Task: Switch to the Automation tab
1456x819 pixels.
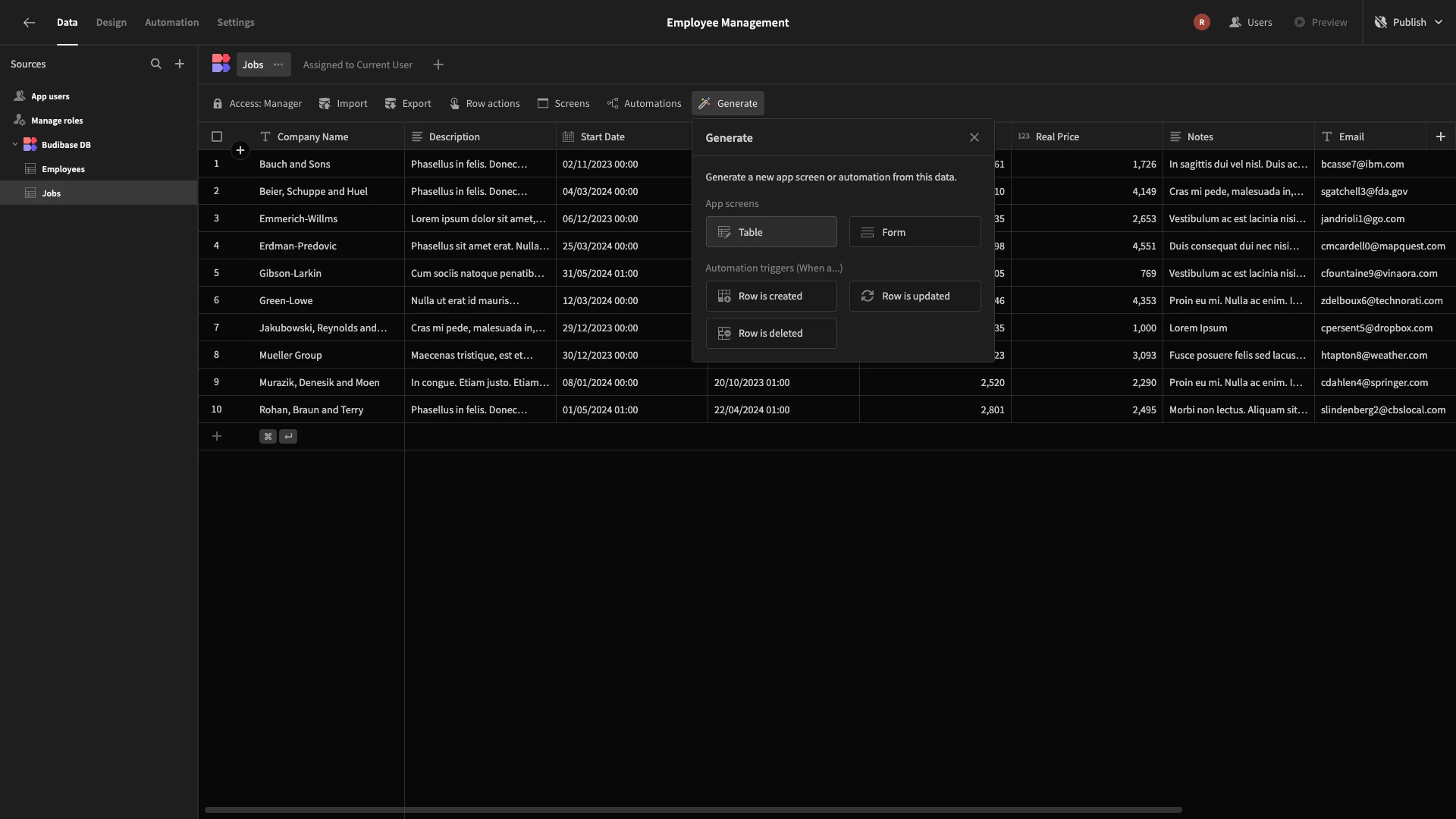Action: coord(172,22)
